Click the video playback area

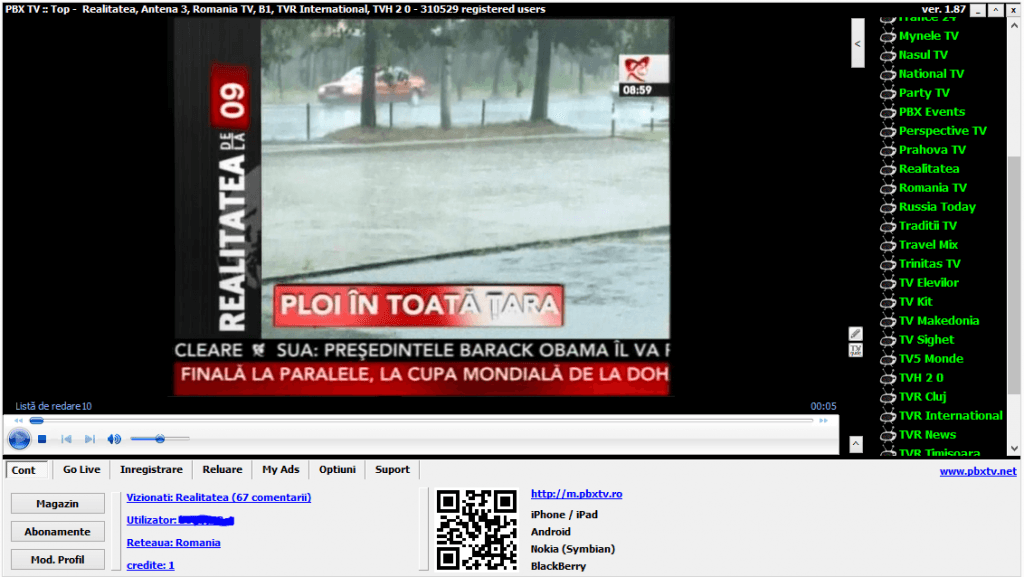(422, 207)
